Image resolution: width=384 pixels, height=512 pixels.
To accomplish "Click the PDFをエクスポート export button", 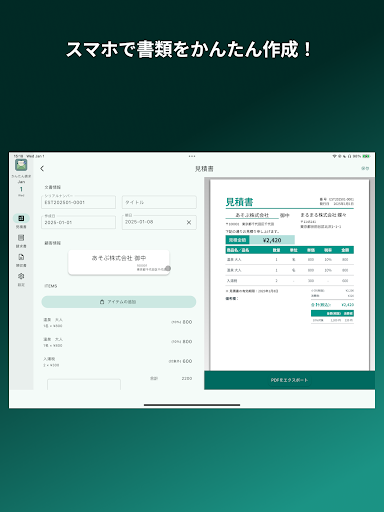I will coord(289,380).
